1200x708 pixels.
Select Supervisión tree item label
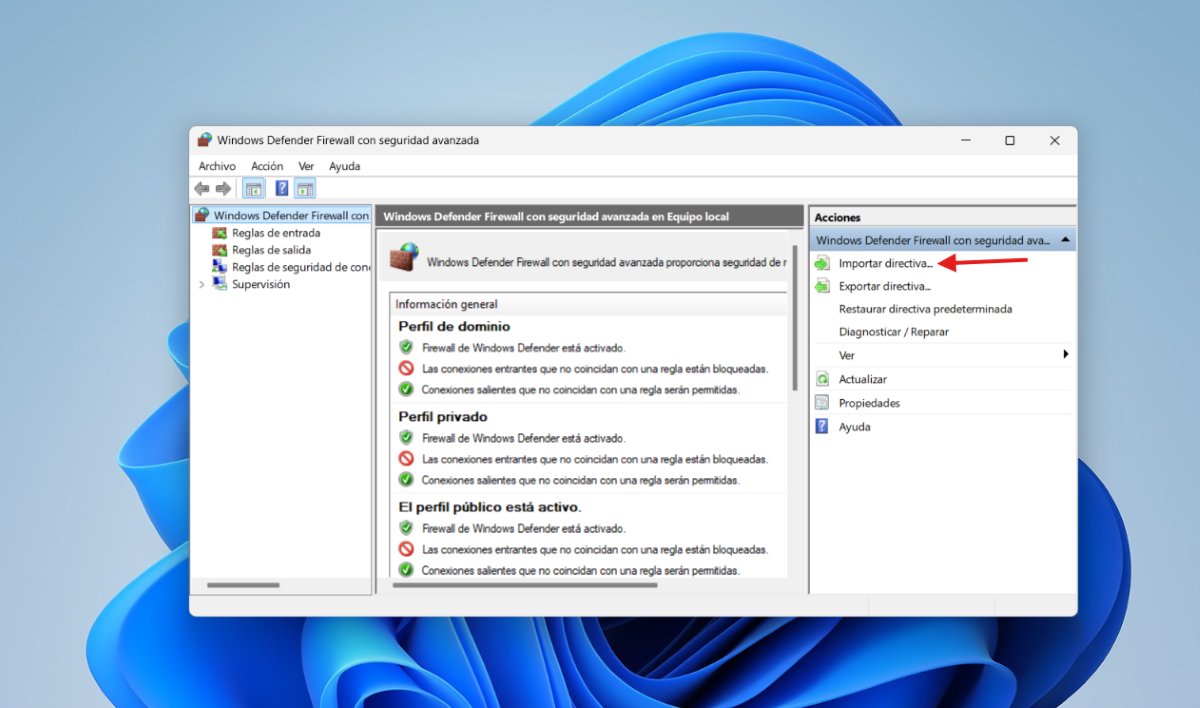[261, 284]
